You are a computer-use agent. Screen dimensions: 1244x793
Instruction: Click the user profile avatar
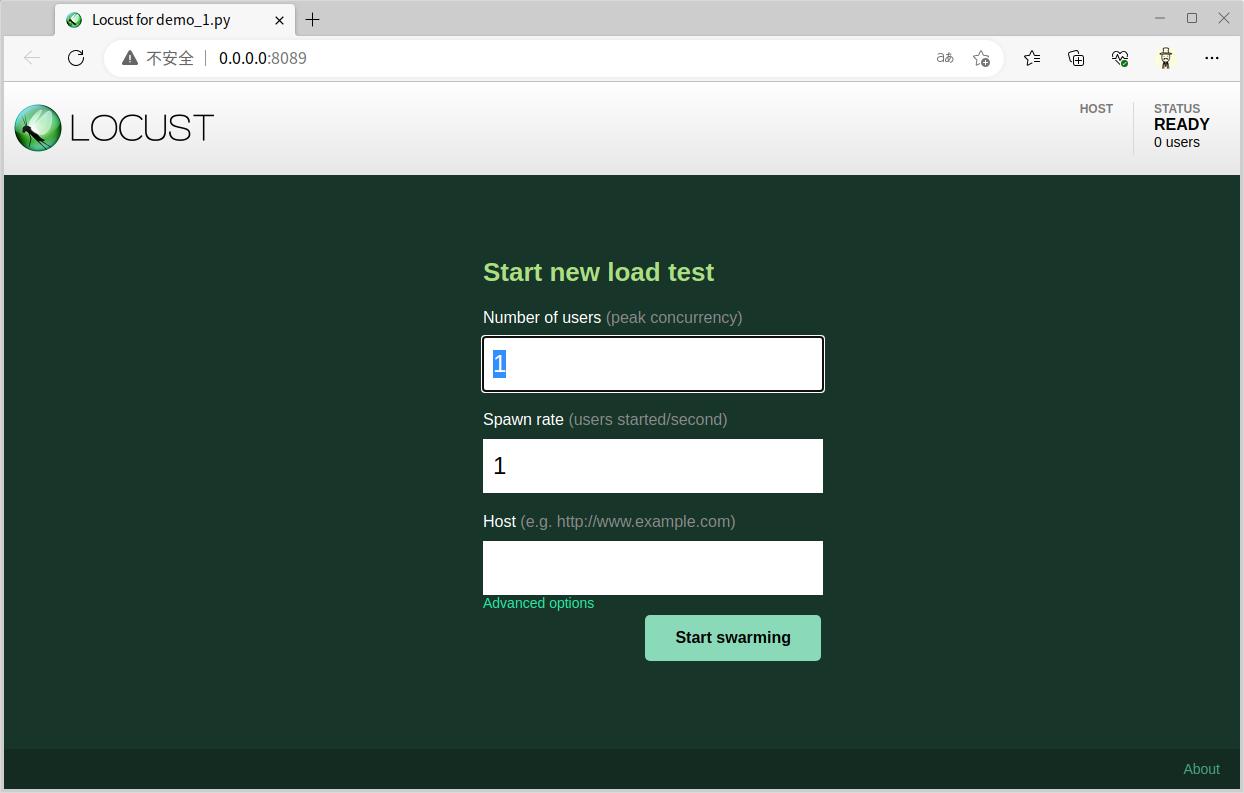click(x=1166, y=58)
